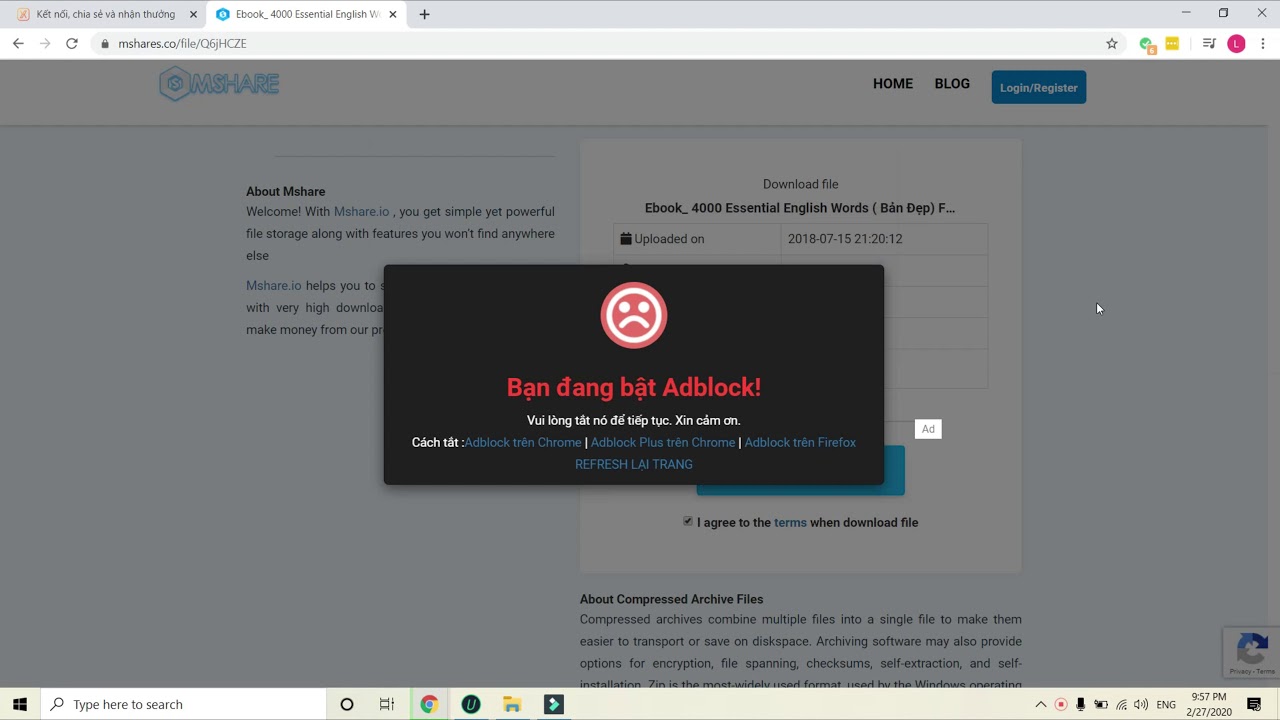Open Chrome's three-dot menu
Screen dimensions: 1280x720
pos(1263,44)
